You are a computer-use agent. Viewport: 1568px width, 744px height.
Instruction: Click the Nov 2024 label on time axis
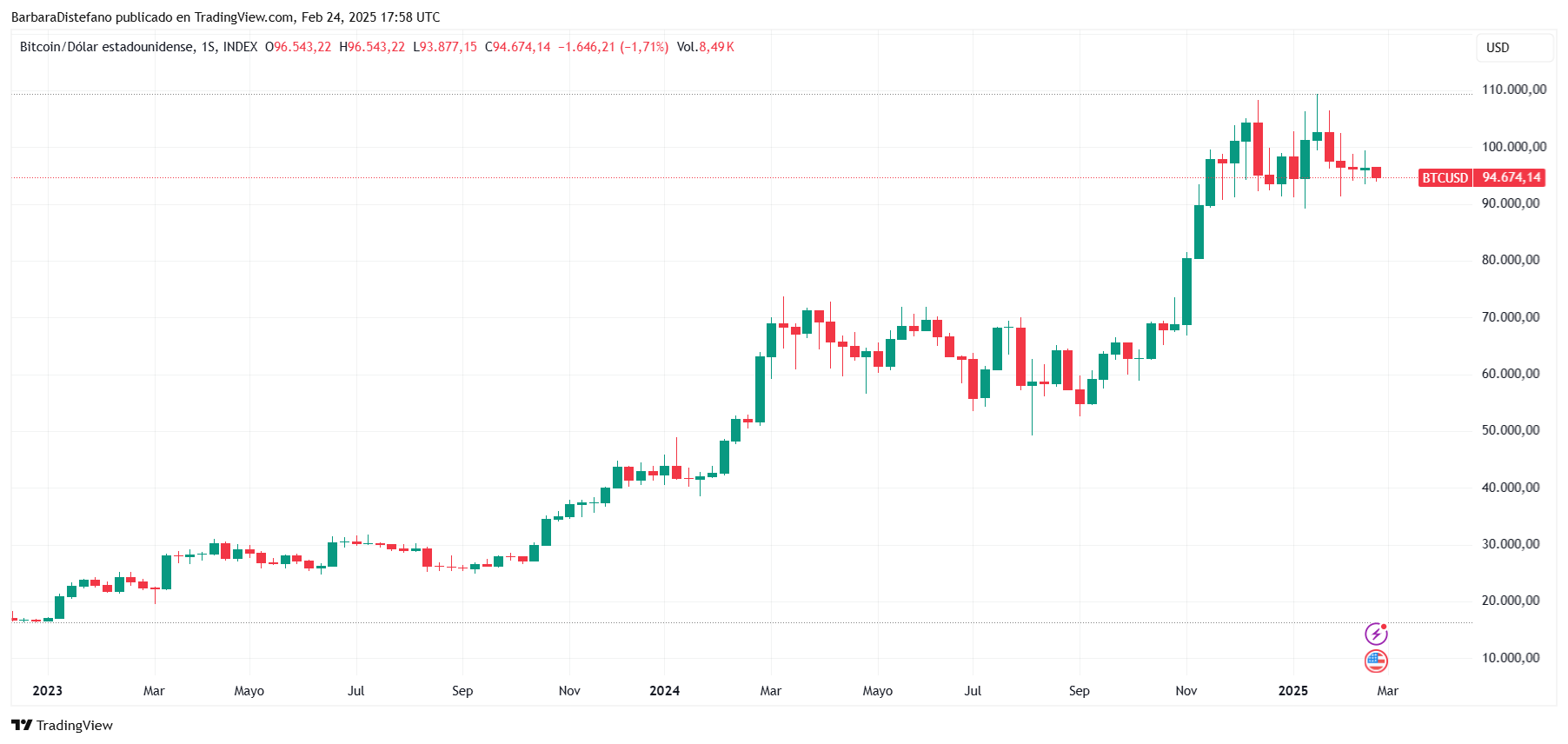(x=1186, y=690)
